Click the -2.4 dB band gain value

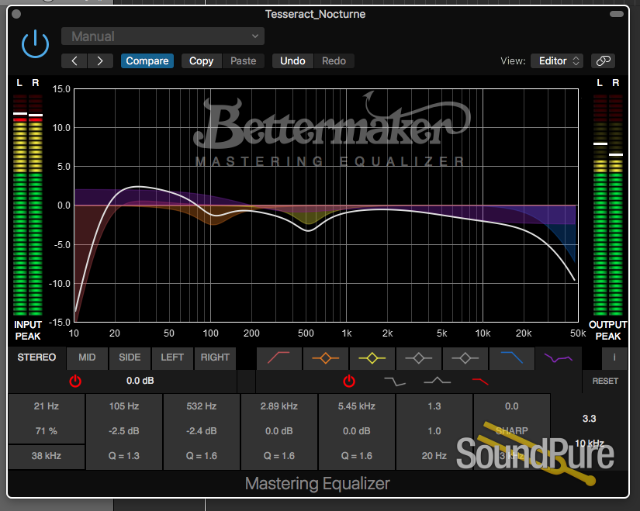pyautogui.click(x=202, y=431)
